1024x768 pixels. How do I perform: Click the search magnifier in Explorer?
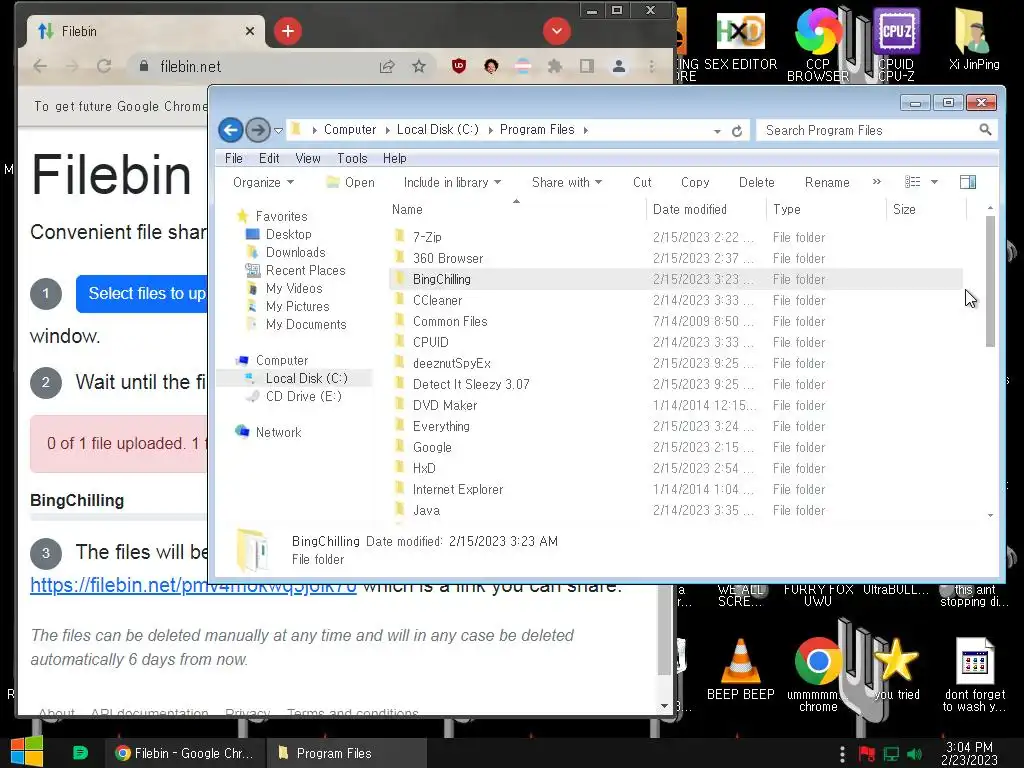(x=985, y=130)
